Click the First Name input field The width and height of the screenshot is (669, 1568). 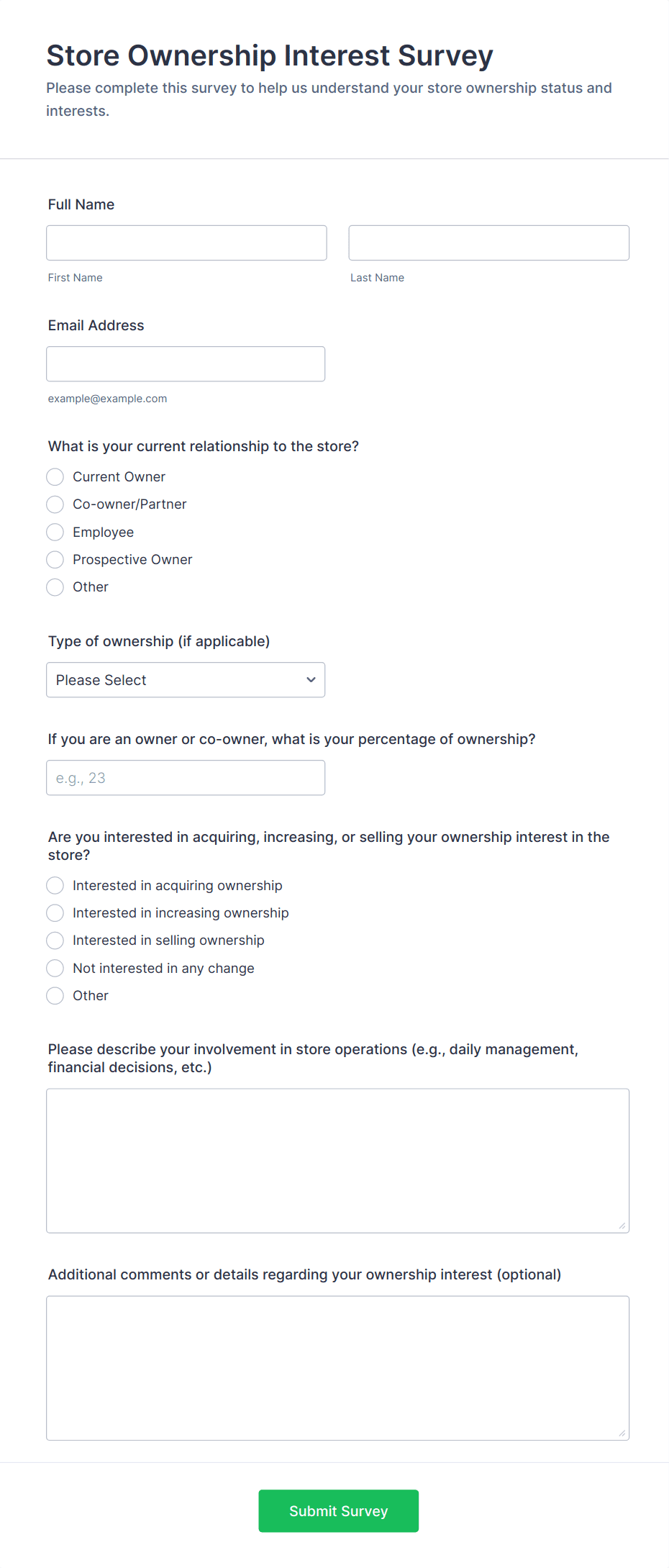coord(186,243)
